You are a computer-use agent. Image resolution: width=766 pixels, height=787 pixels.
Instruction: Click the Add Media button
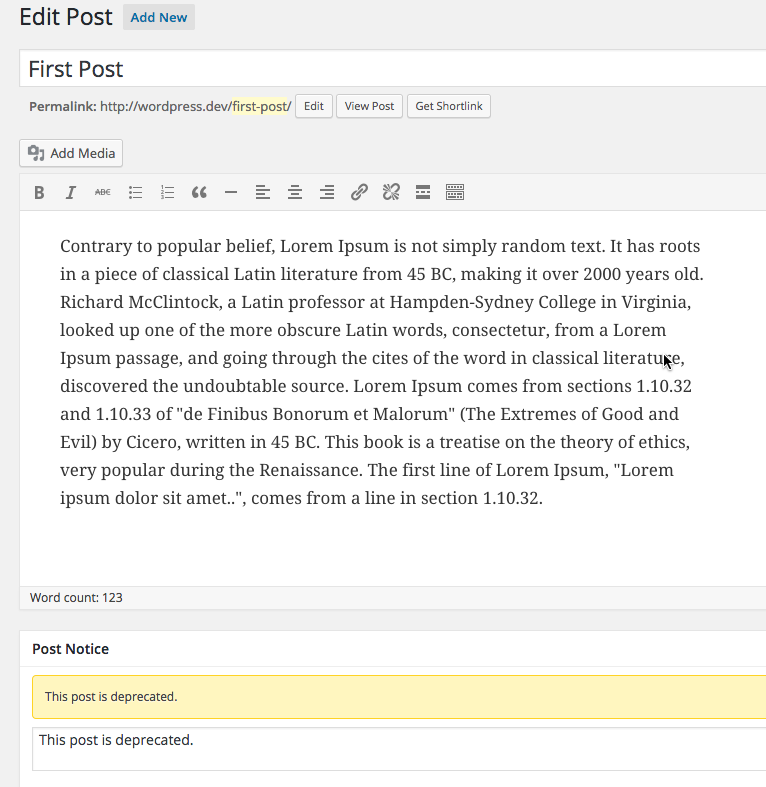click(71, 153)
